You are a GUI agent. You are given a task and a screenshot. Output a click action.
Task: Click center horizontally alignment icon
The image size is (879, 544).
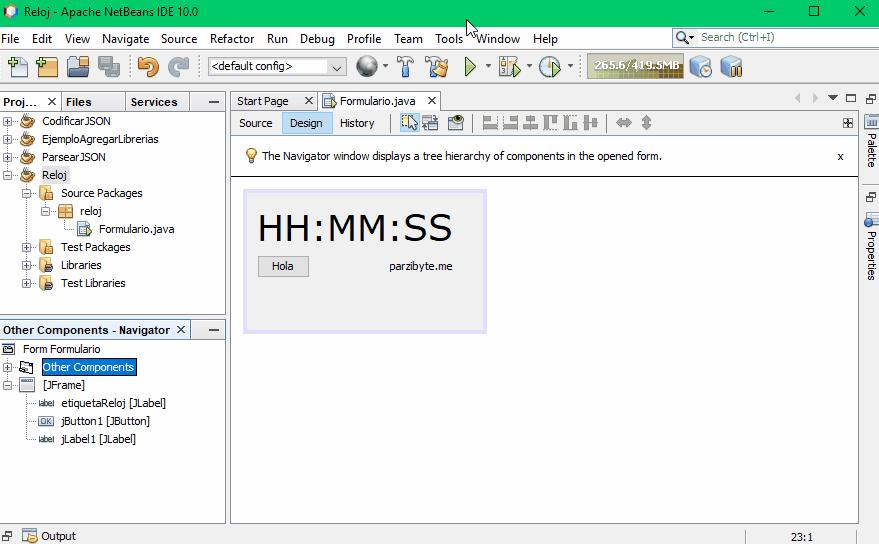point(530,122)
